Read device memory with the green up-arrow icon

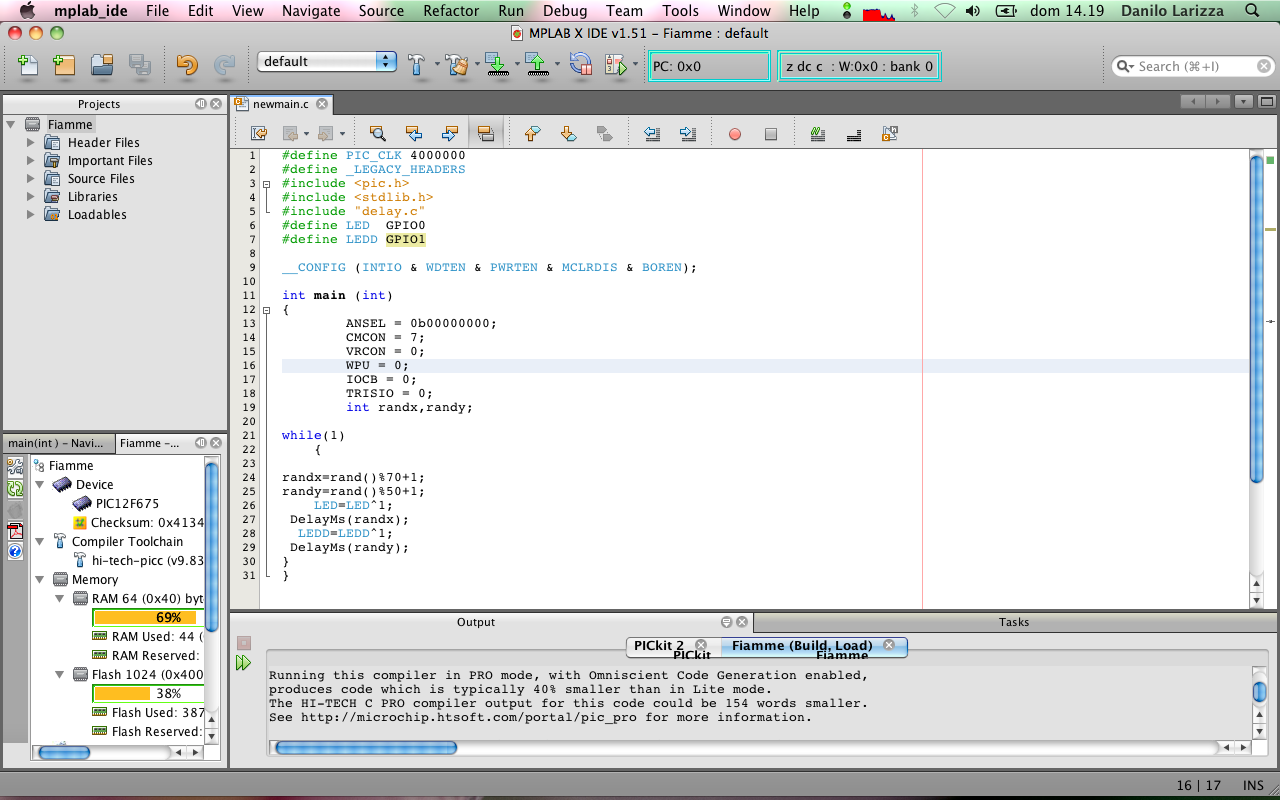point(537,65)
